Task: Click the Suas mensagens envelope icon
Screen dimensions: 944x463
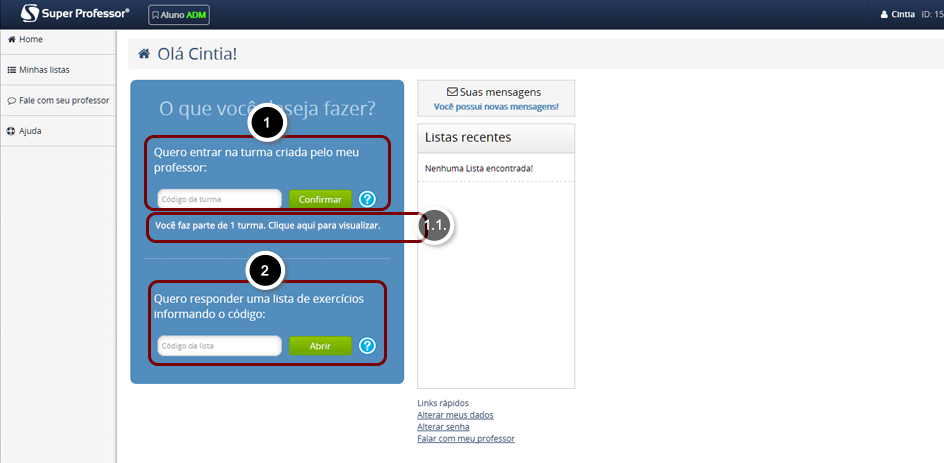Action: [452, 92]
